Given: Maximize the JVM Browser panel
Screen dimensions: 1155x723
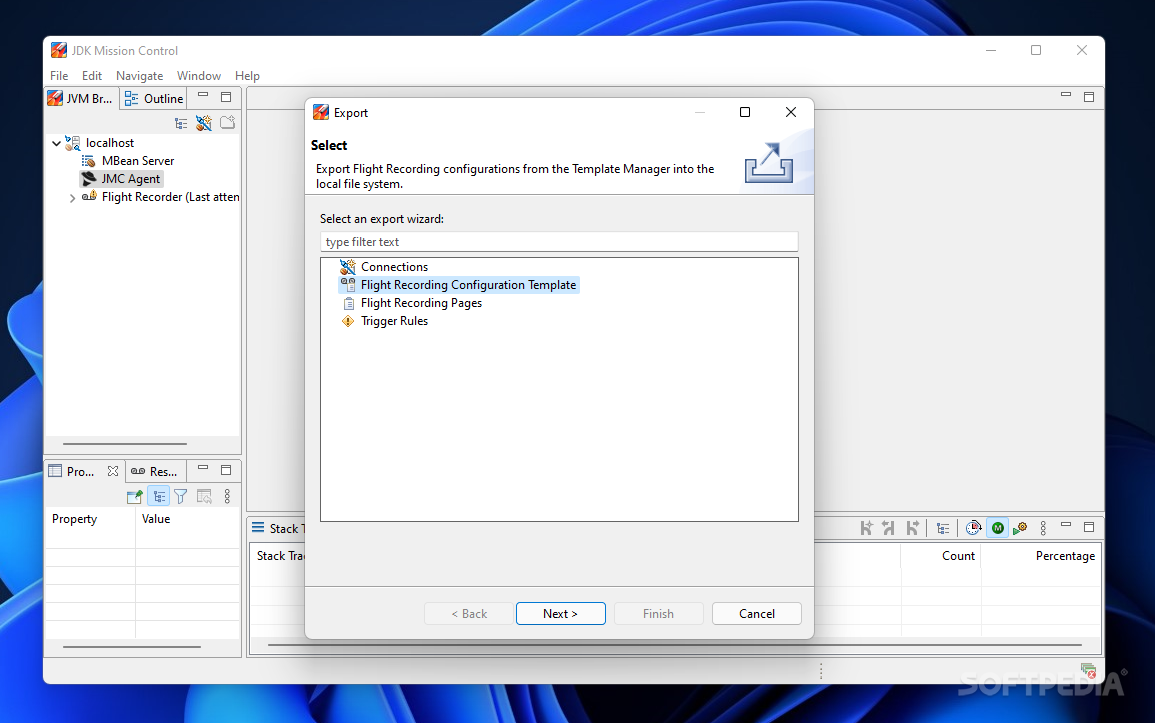Looking at the screenshot, I should click(x=226, y=97).
